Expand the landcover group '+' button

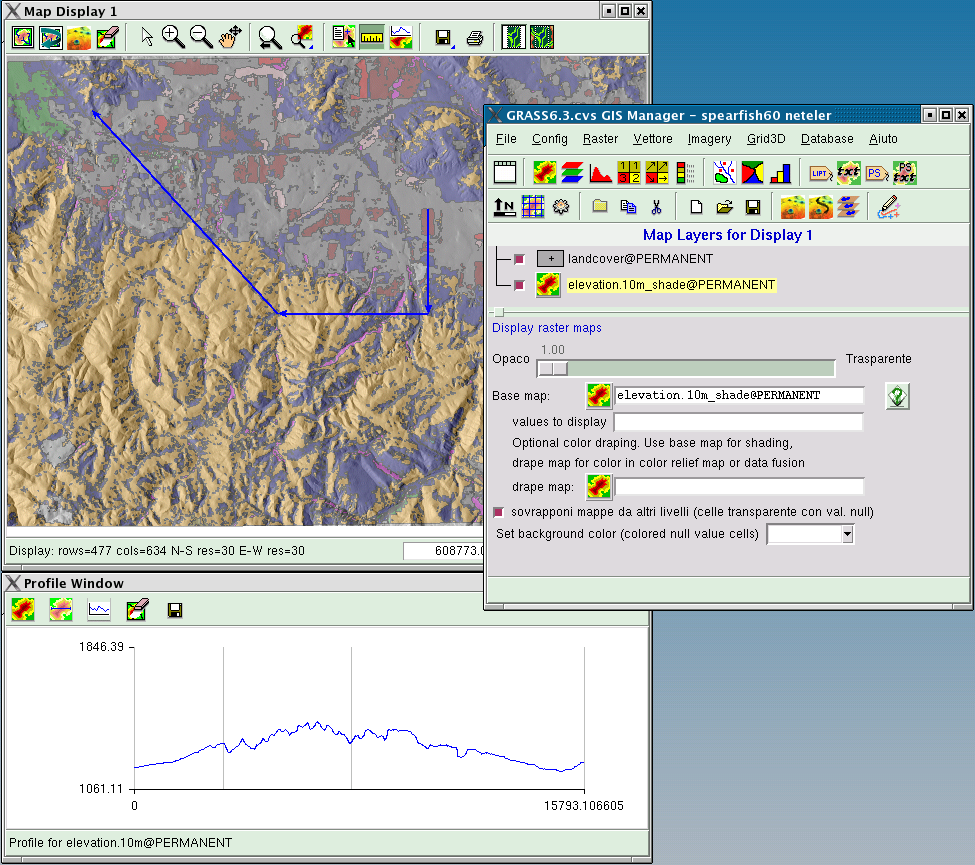(x=550, y=259)
